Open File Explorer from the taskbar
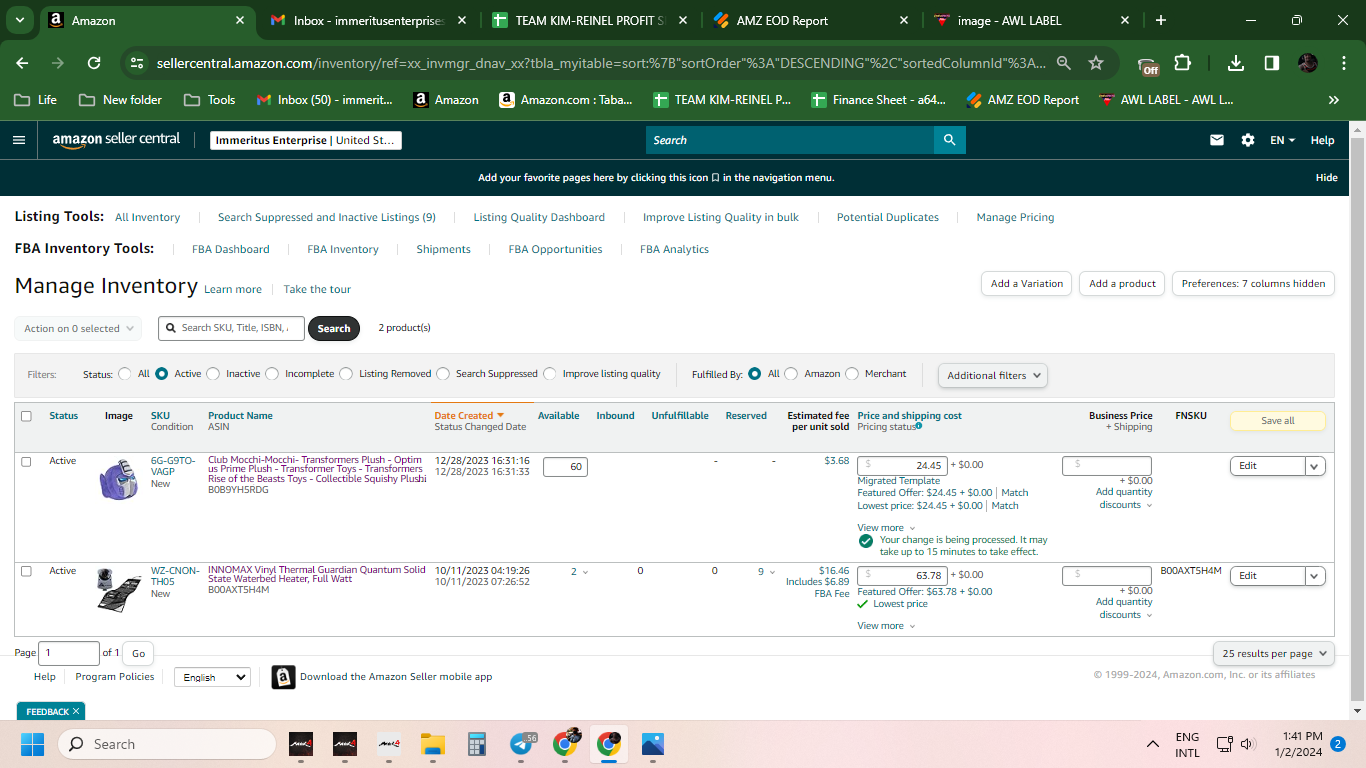Screen dimensions: 1366x768 (432, 744)
